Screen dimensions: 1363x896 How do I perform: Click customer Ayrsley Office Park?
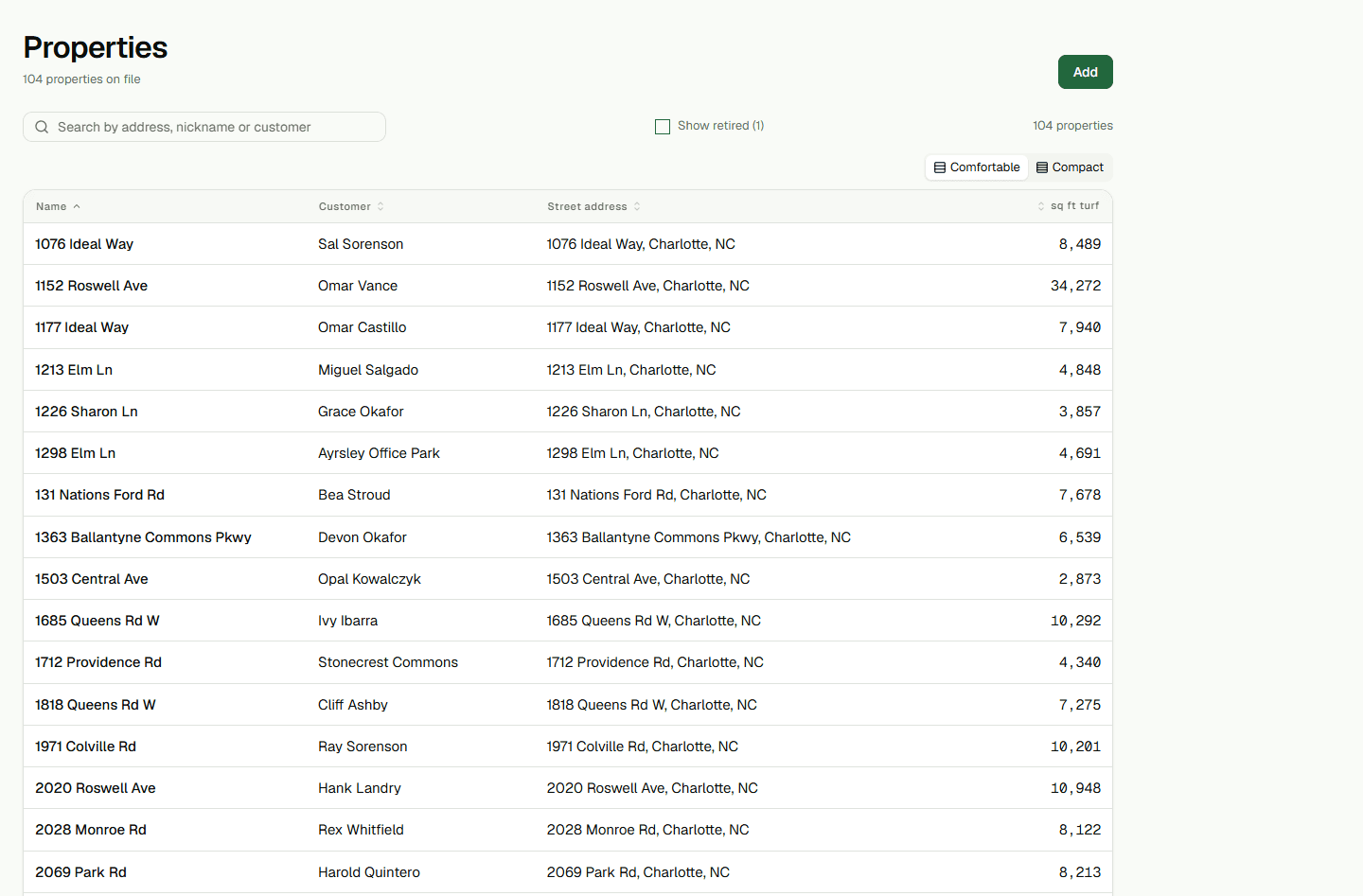(379, 453)
